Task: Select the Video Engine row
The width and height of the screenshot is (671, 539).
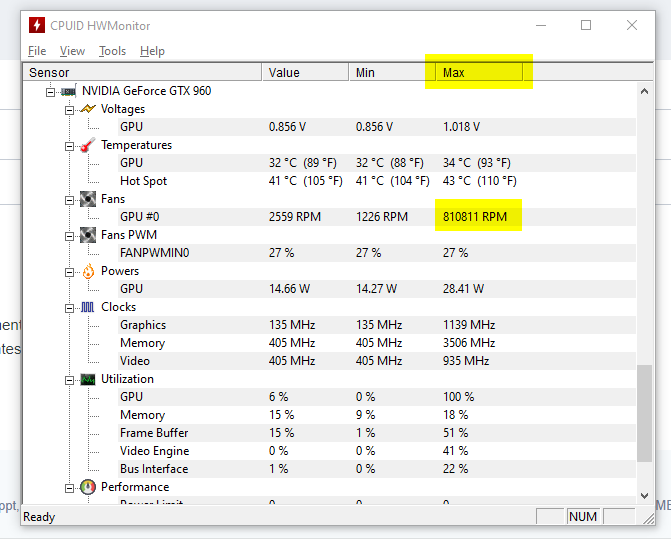Action: tap(377, 450)
